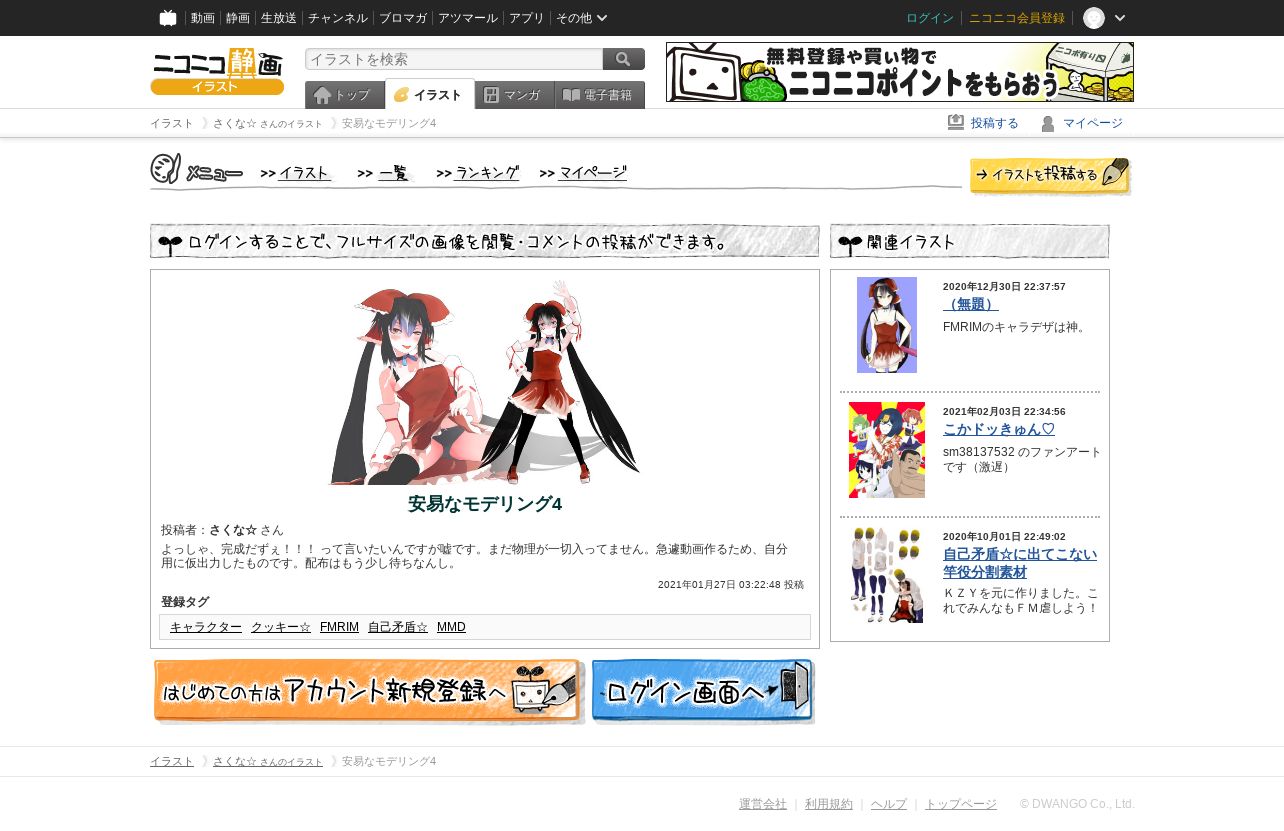Open the poster name さくな☆
Viewport: 1284px width, 831px height.
pyautogui.click(x=233, y=530)
